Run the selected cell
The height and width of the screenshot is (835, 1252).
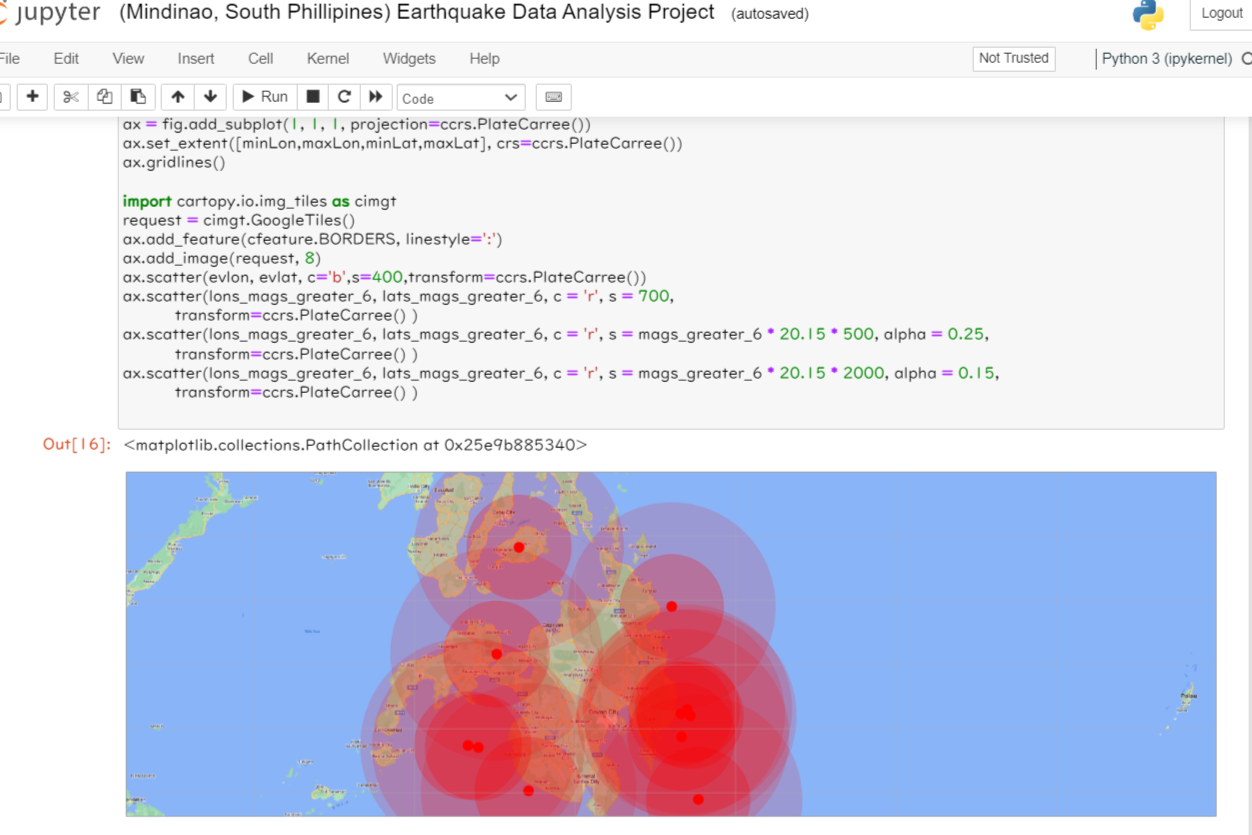[265, 97]
